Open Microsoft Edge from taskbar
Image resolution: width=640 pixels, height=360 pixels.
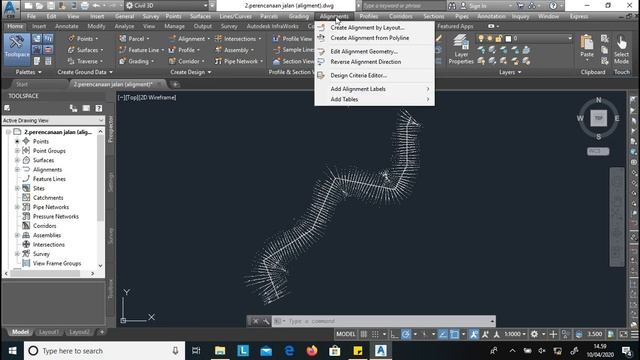[x=289, y=351]
